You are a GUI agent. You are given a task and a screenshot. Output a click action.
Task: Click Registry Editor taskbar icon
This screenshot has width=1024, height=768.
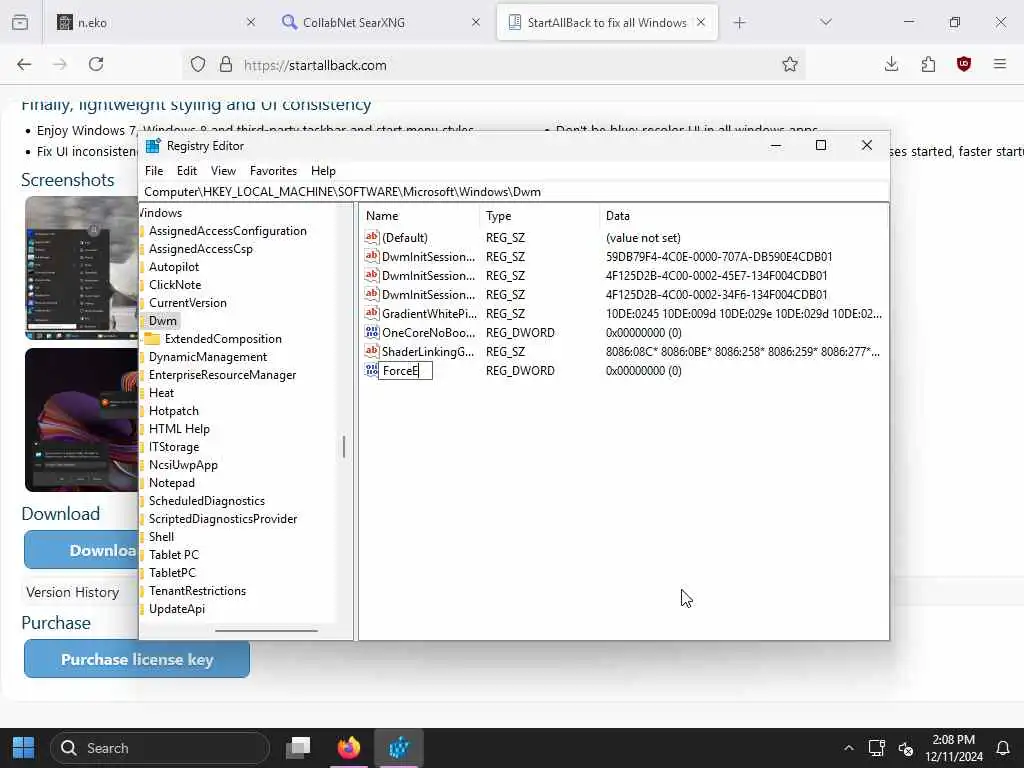(x=399, y=748)
